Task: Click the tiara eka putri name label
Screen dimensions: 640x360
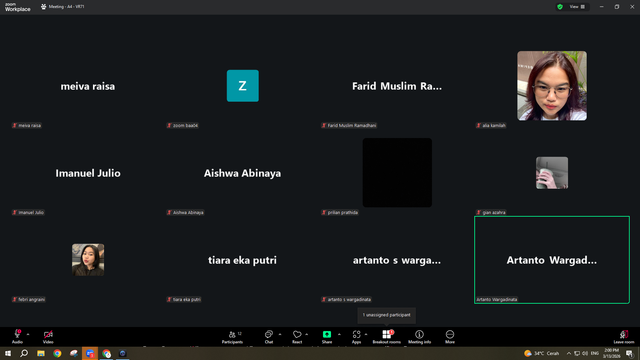Action: tap(184, 299)
